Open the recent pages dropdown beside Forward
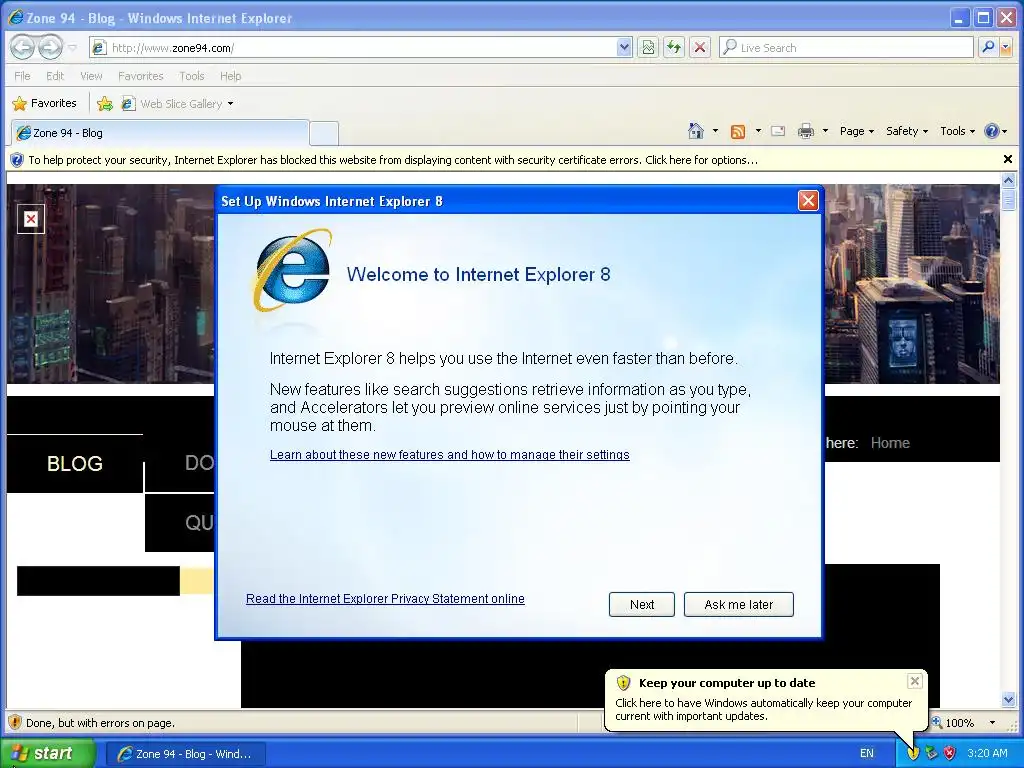The height and width of the screenshot is (768, 1024). [x=72, y=48]
